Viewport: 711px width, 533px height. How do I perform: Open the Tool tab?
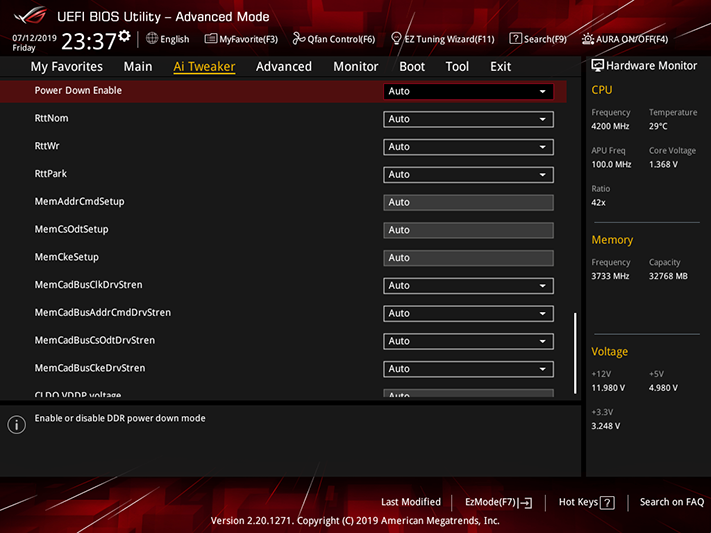tap(457, 67)
